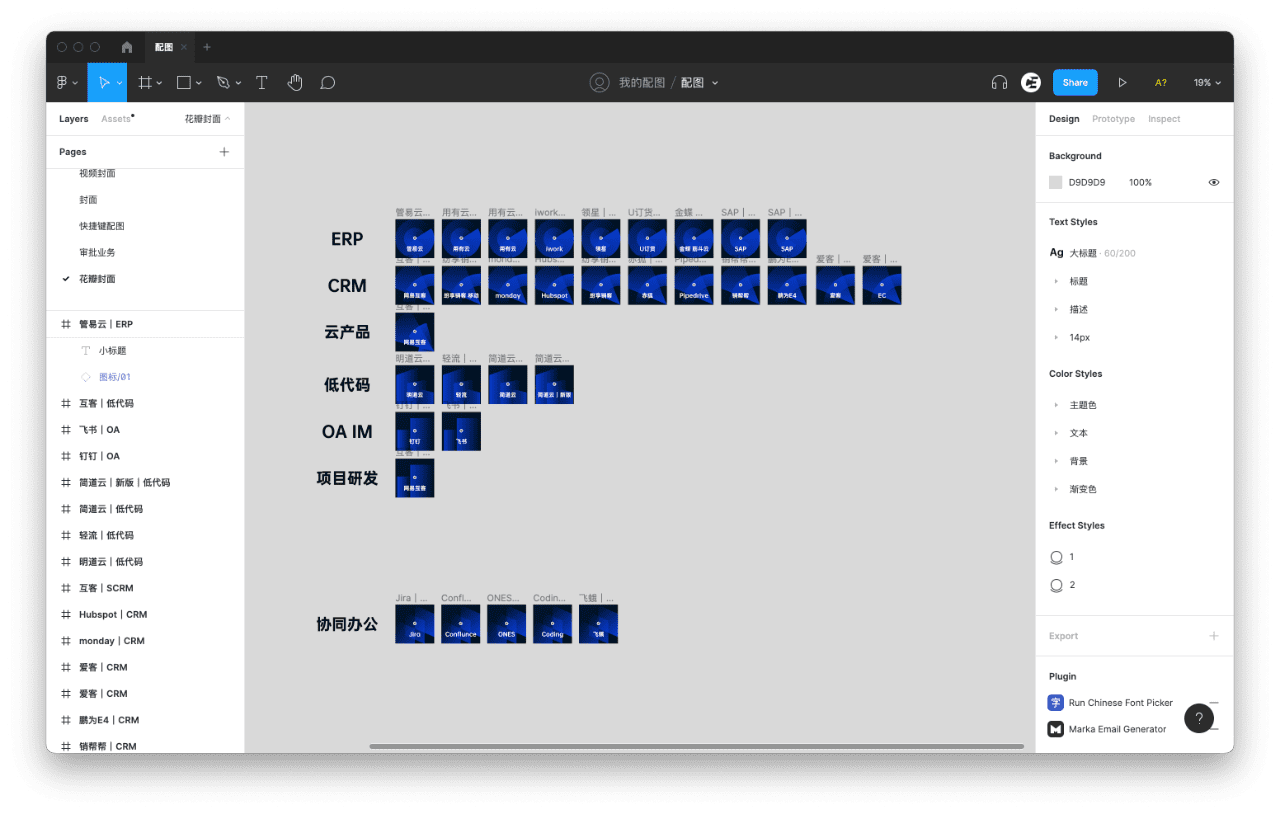Image resolution: width=1280 pixels, height=814 pixels.
Task: Add a new page with plus
Action: [224, 152]
